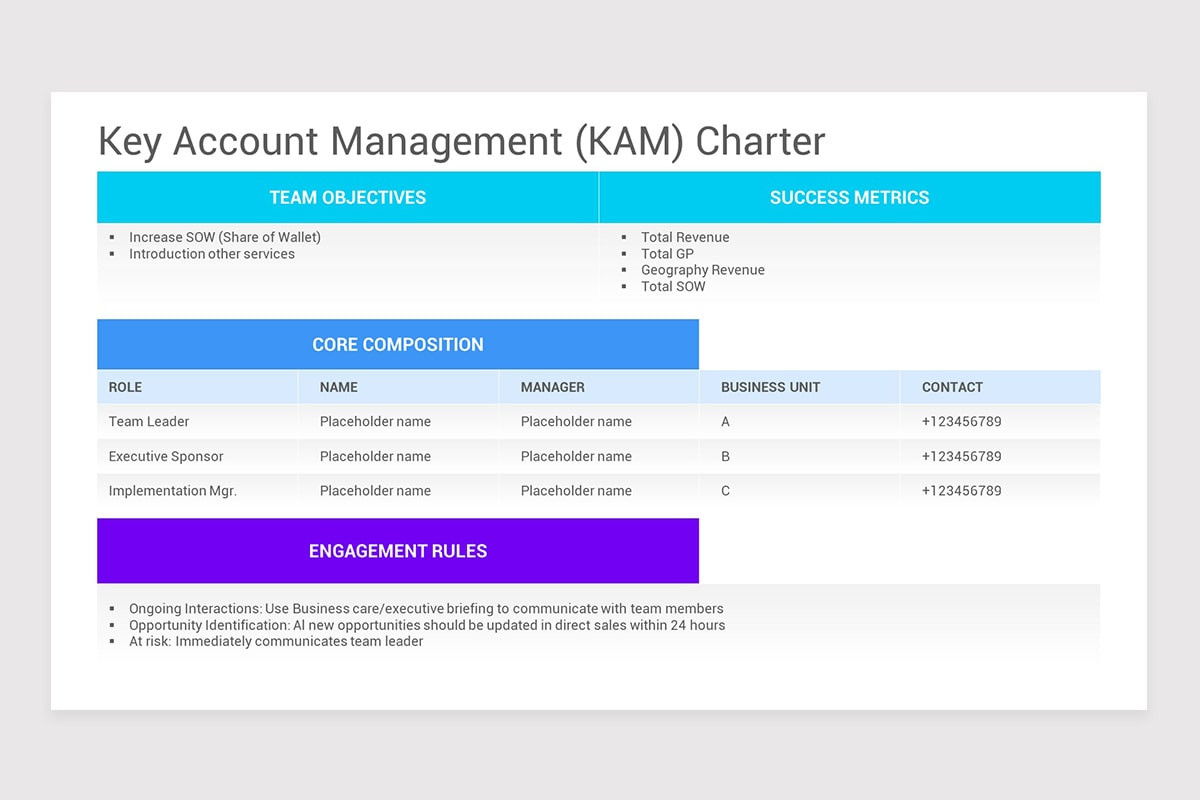Select the "+123456789" contact in Team Leader row
The width and height of the screenshot is (1200, 800).
click(x=962, y=421)
